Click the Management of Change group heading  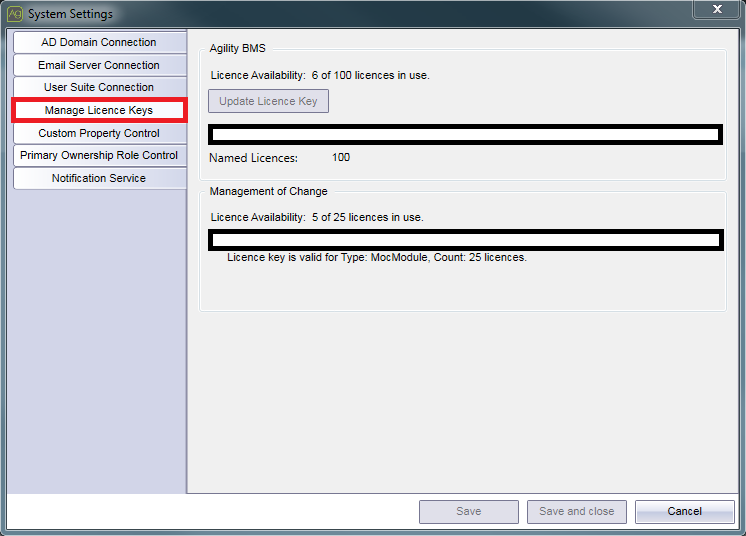[x=269, y=191]
